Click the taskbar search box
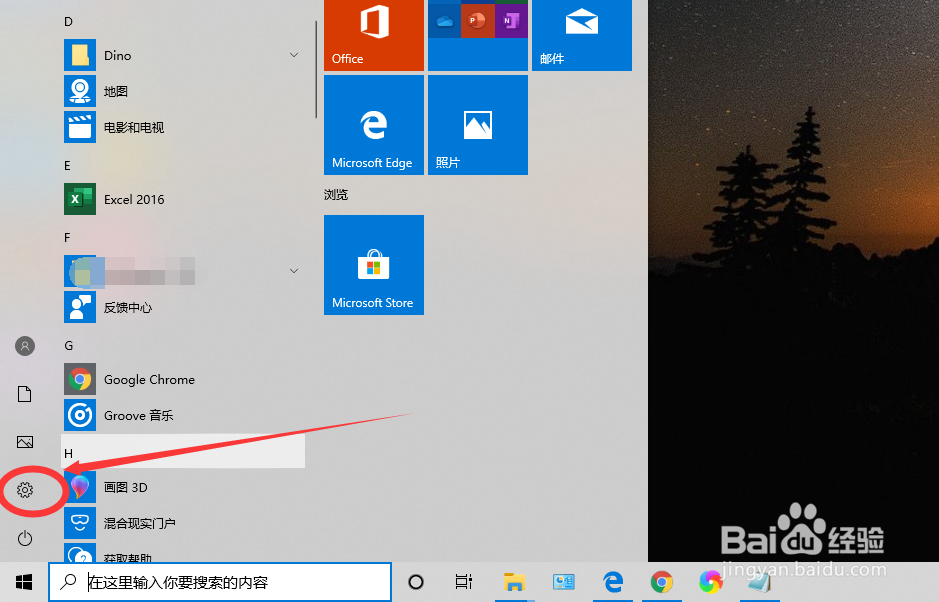The image size is (939, 602). tap(220, 582)
